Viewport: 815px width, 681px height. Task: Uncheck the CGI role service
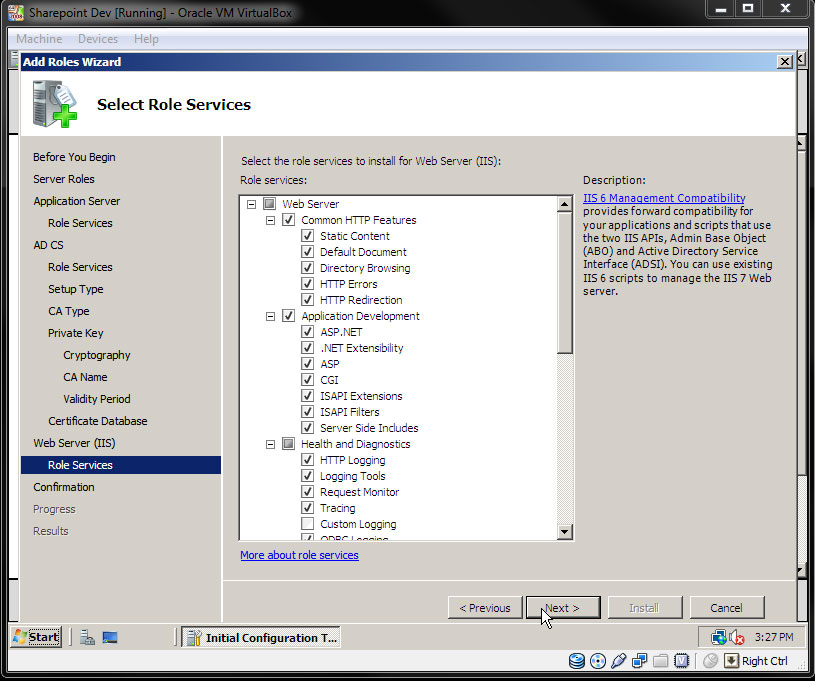coord(308,380)
